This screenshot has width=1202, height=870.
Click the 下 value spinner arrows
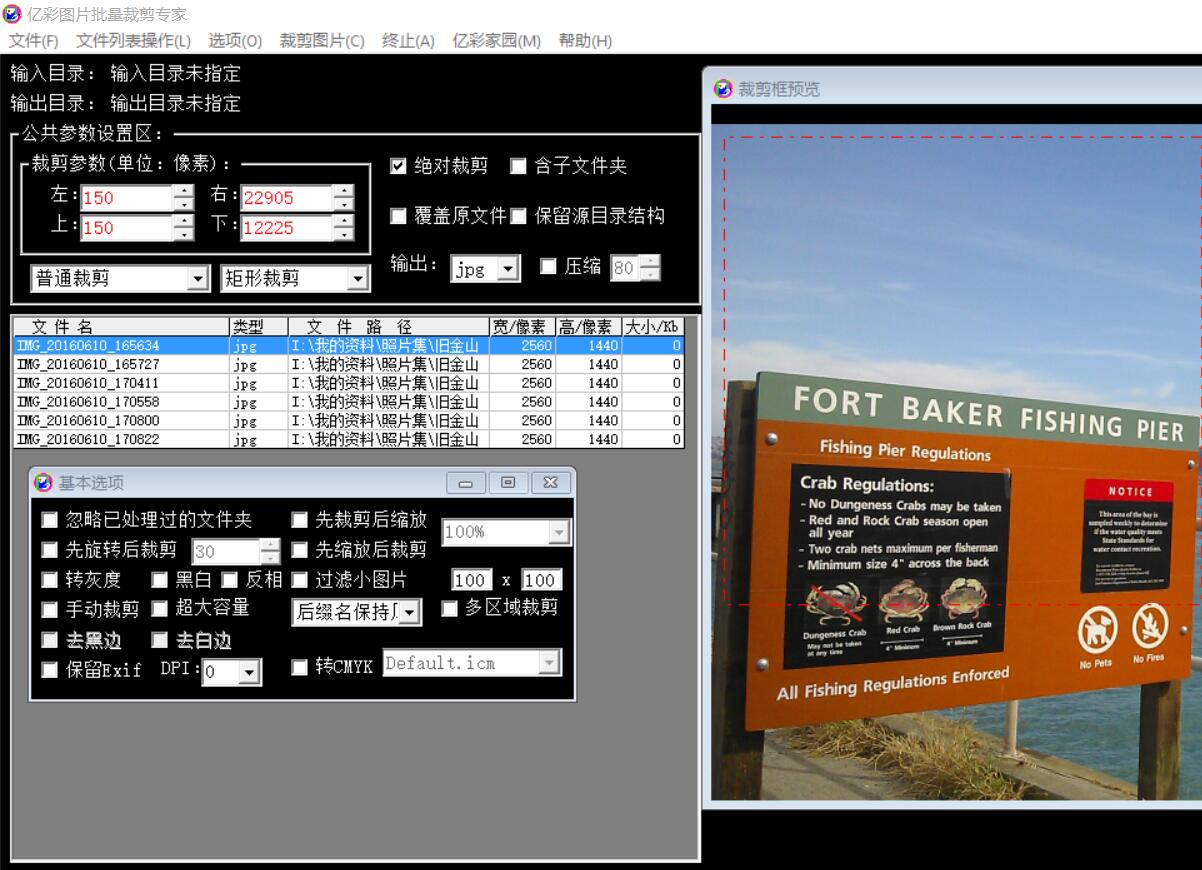pyautogui.click(x=343, y=228)
